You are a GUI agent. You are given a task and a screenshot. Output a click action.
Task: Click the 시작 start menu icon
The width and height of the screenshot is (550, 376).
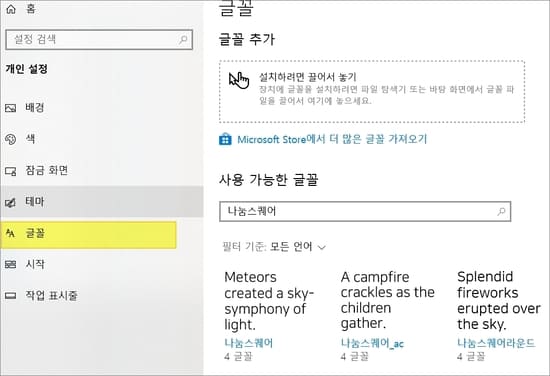pos(11,264)
